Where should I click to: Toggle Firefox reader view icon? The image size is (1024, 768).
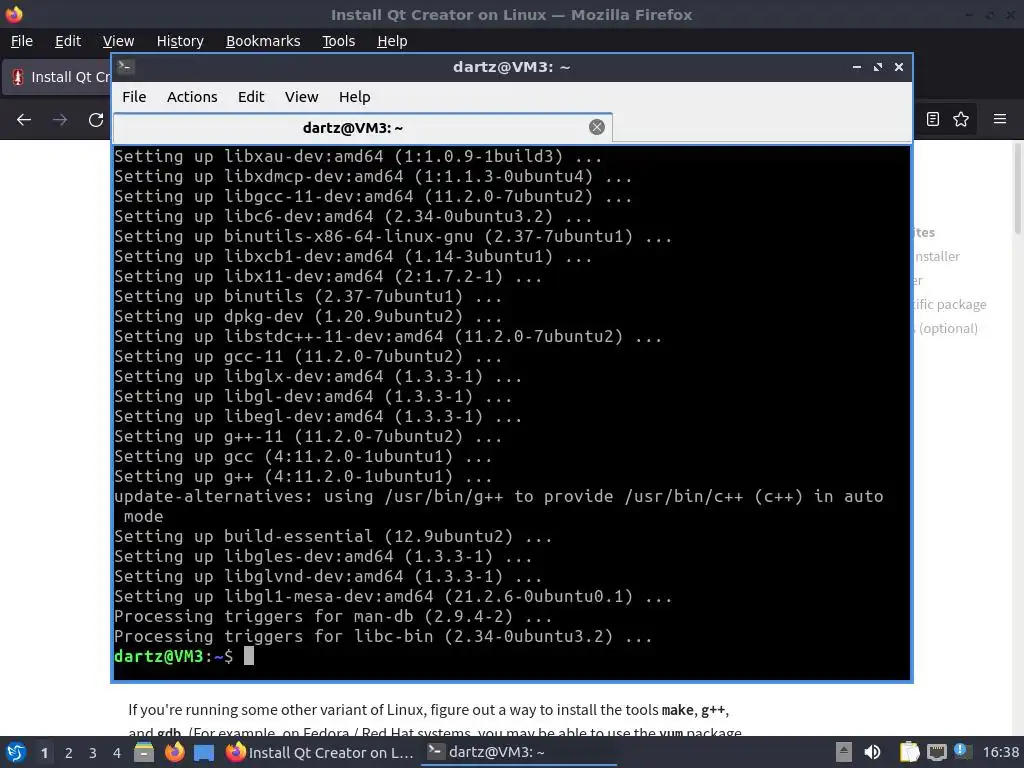pos(933,119)
